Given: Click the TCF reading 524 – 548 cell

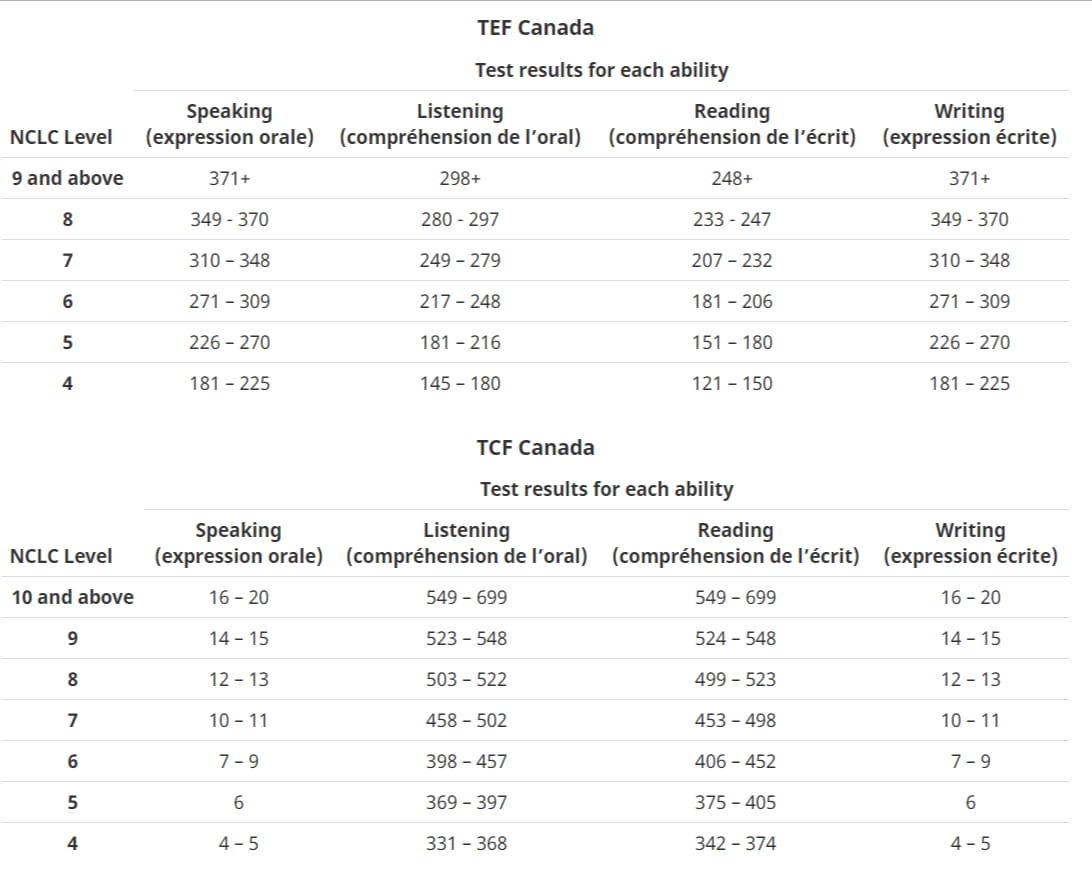Looking at the screenshot, I should (735, 639).
